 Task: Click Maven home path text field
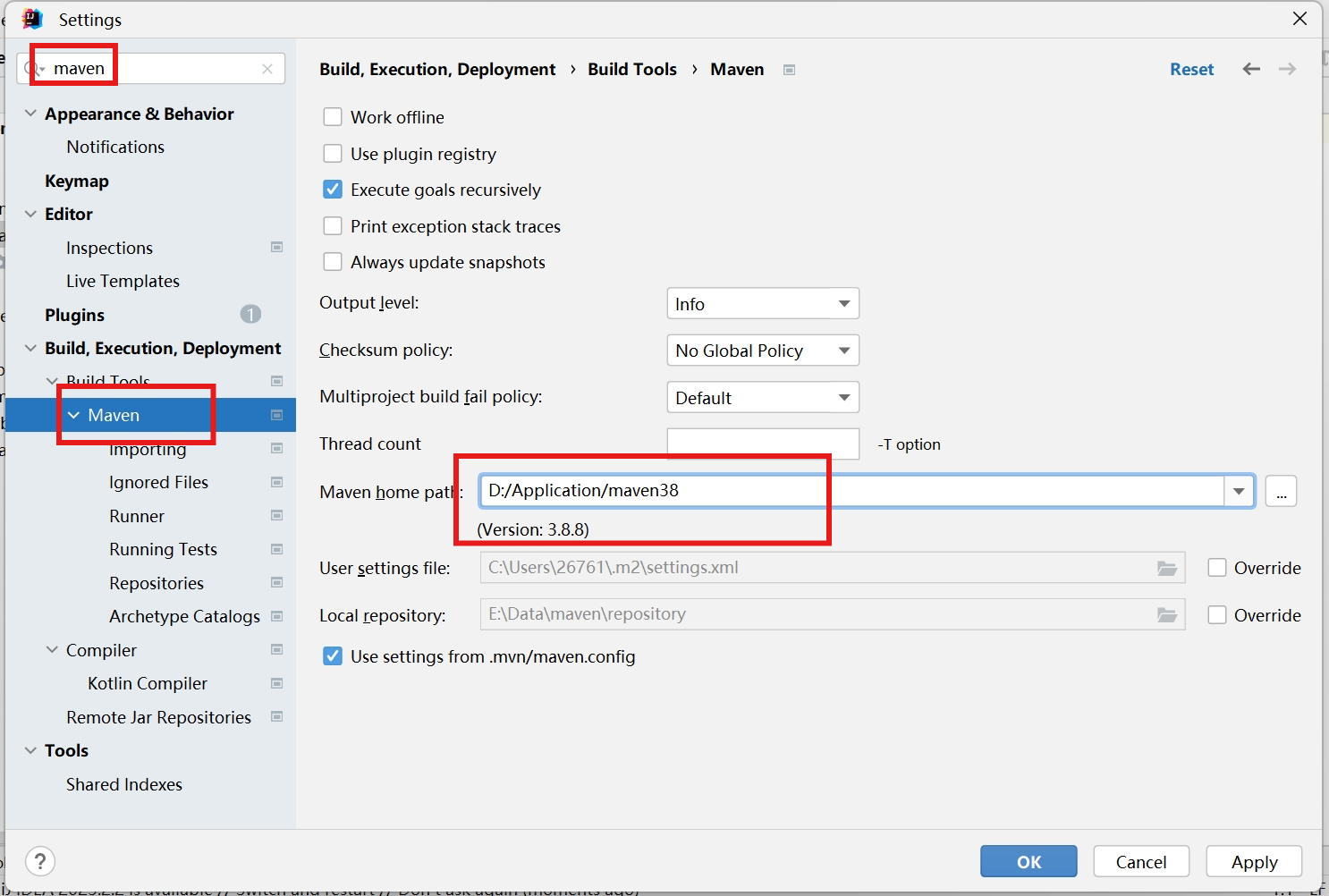tap(852, 491)
